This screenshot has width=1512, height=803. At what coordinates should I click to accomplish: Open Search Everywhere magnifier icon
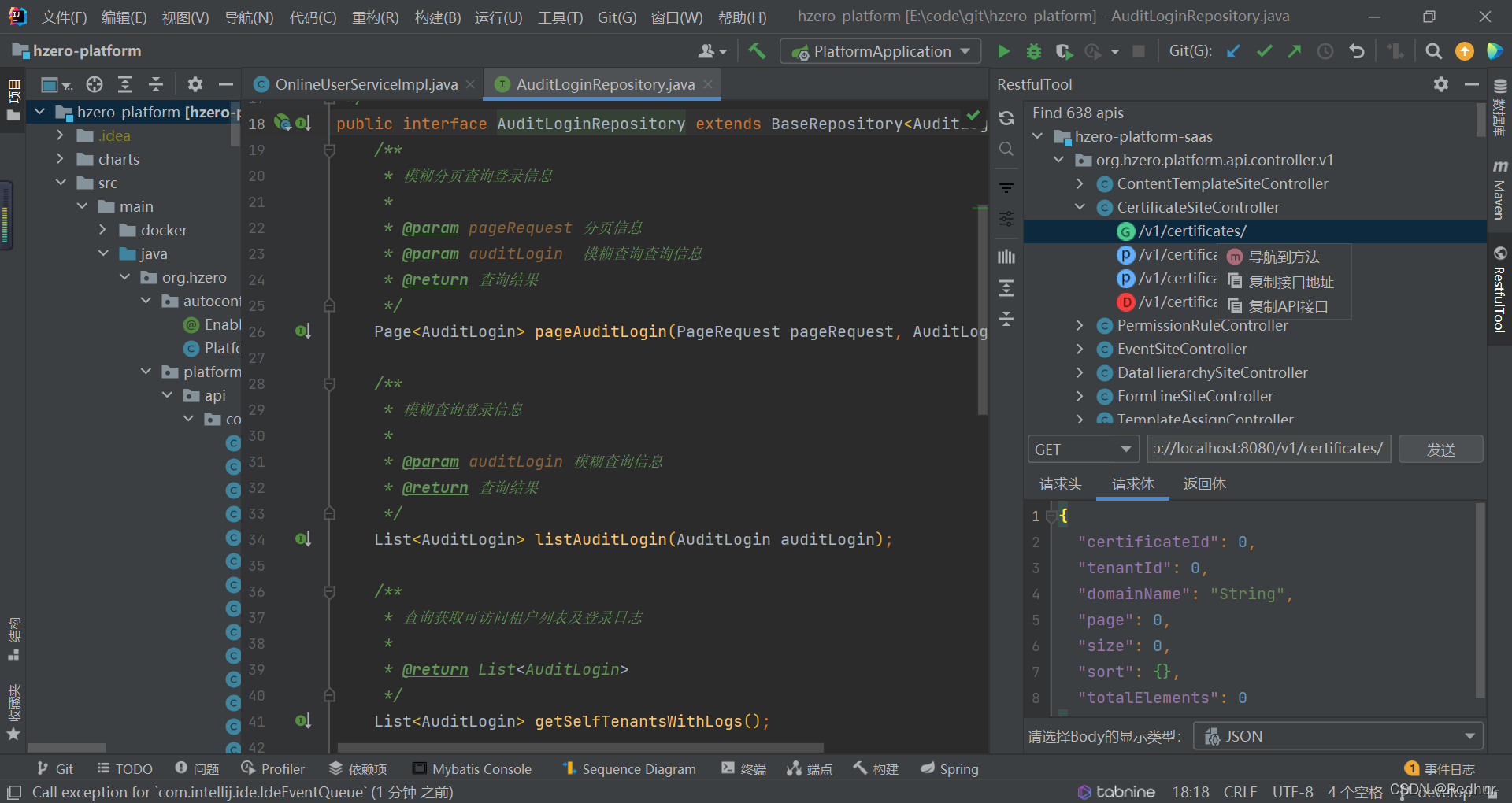1434,51
